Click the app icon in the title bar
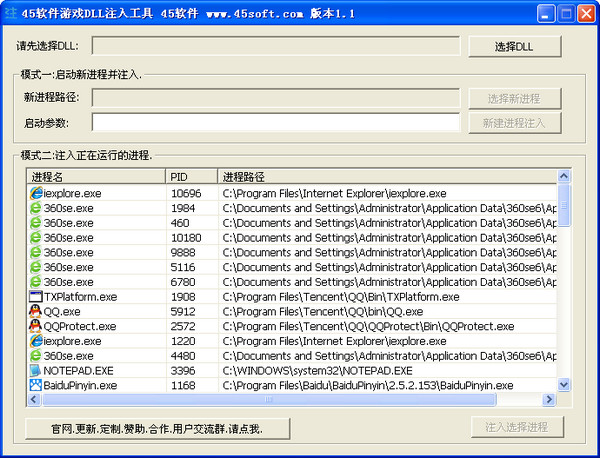This screenshot has height=458, width=600. [x=11, y=13]
